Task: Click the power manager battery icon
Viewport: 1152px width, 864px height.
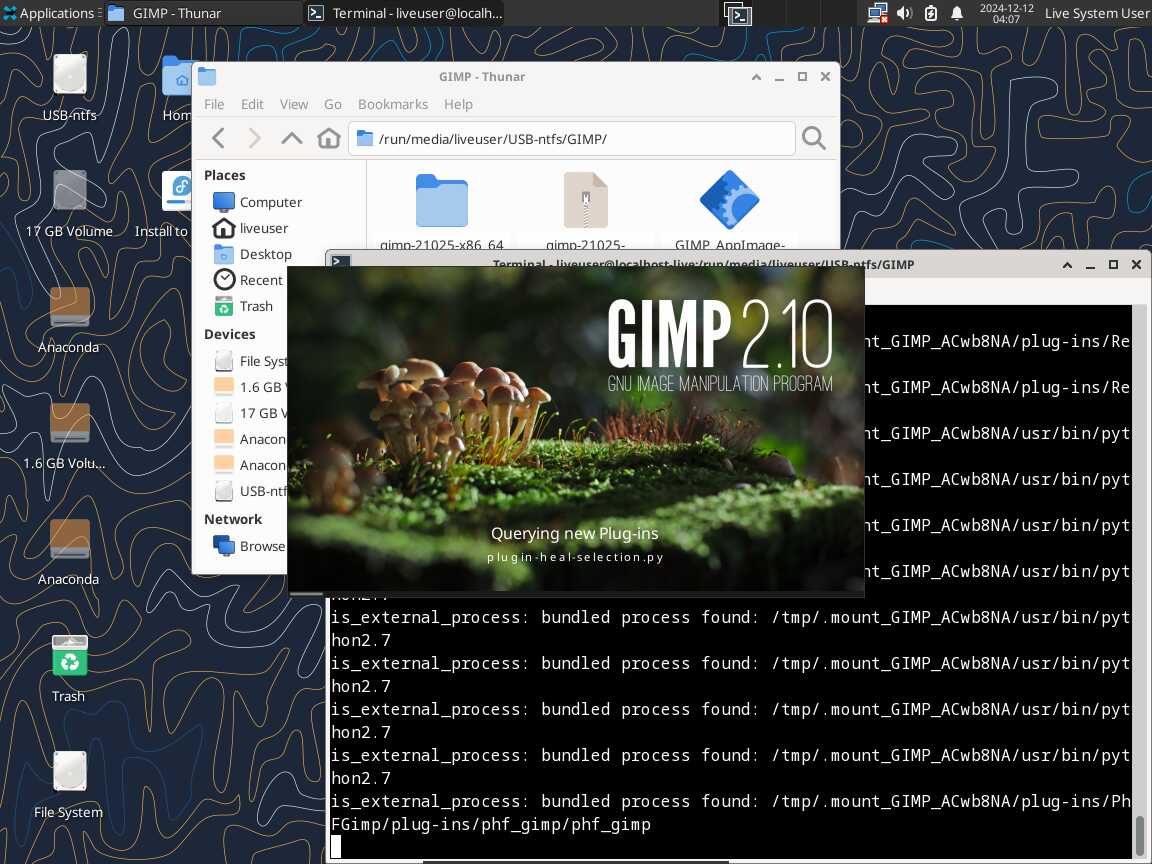Action: (x=931, y=13)
